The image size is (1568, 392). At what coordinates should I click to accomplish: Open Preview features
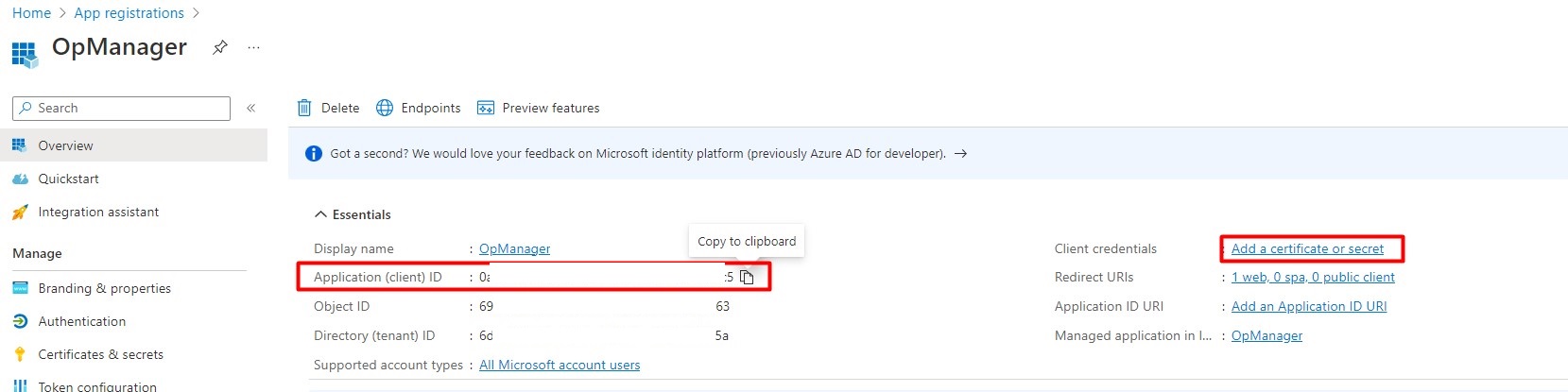coord(539,108)
